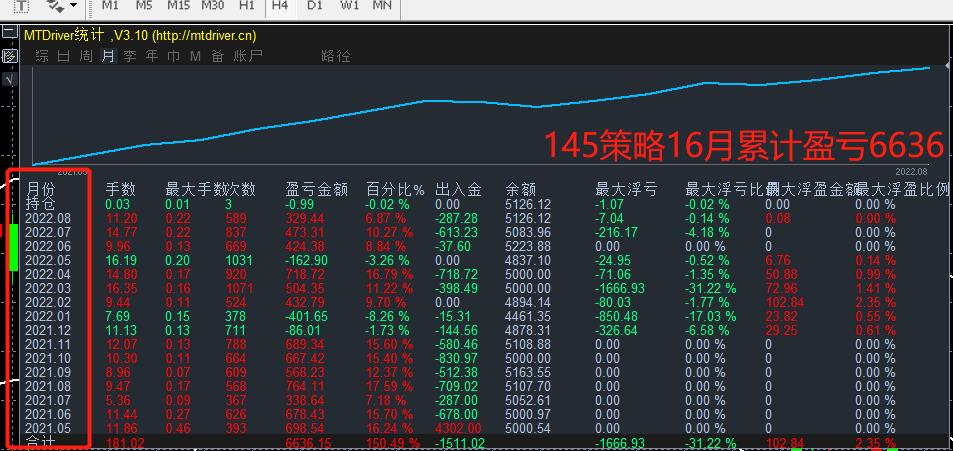953x451 pixels.
Task: Click loss value -401.65 for 2022.01
Action: click(x=307, y=316)
